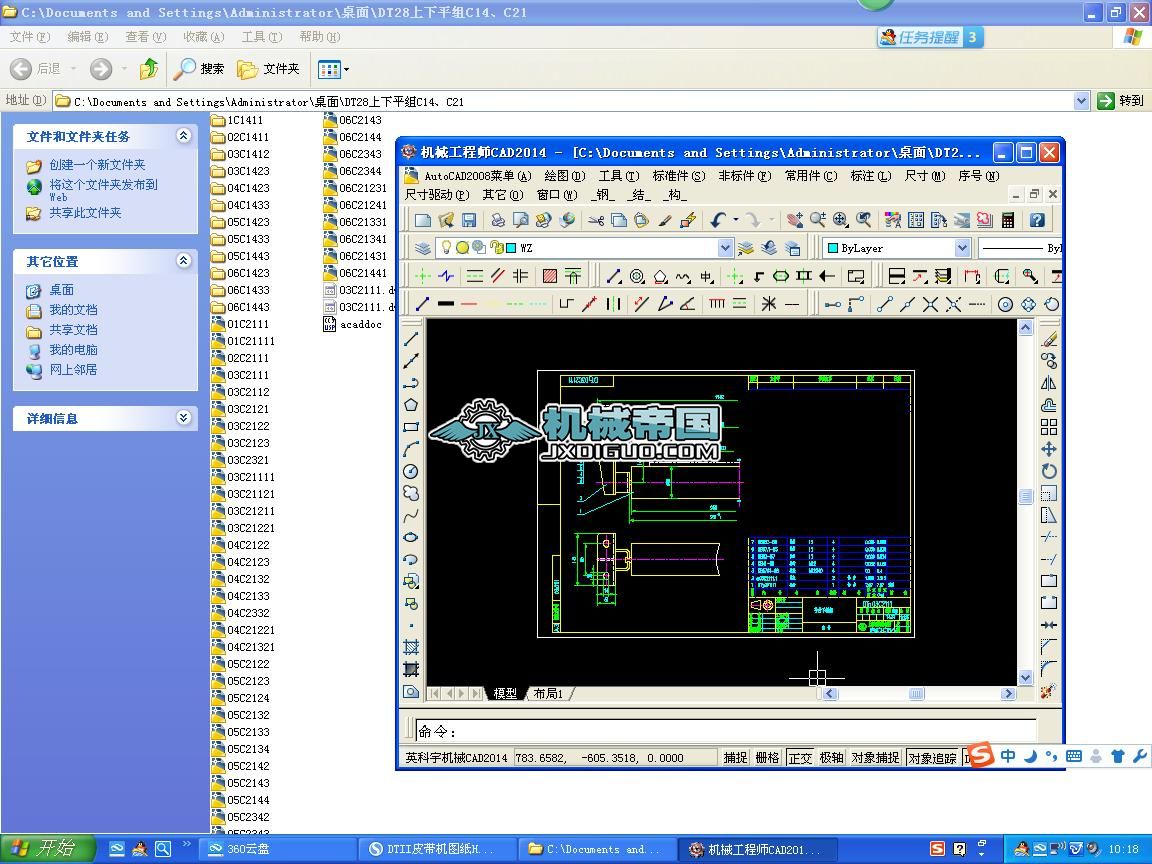Click the 共享此文件夹 link
Screen dimensions: 1152x864
point(85,212)
